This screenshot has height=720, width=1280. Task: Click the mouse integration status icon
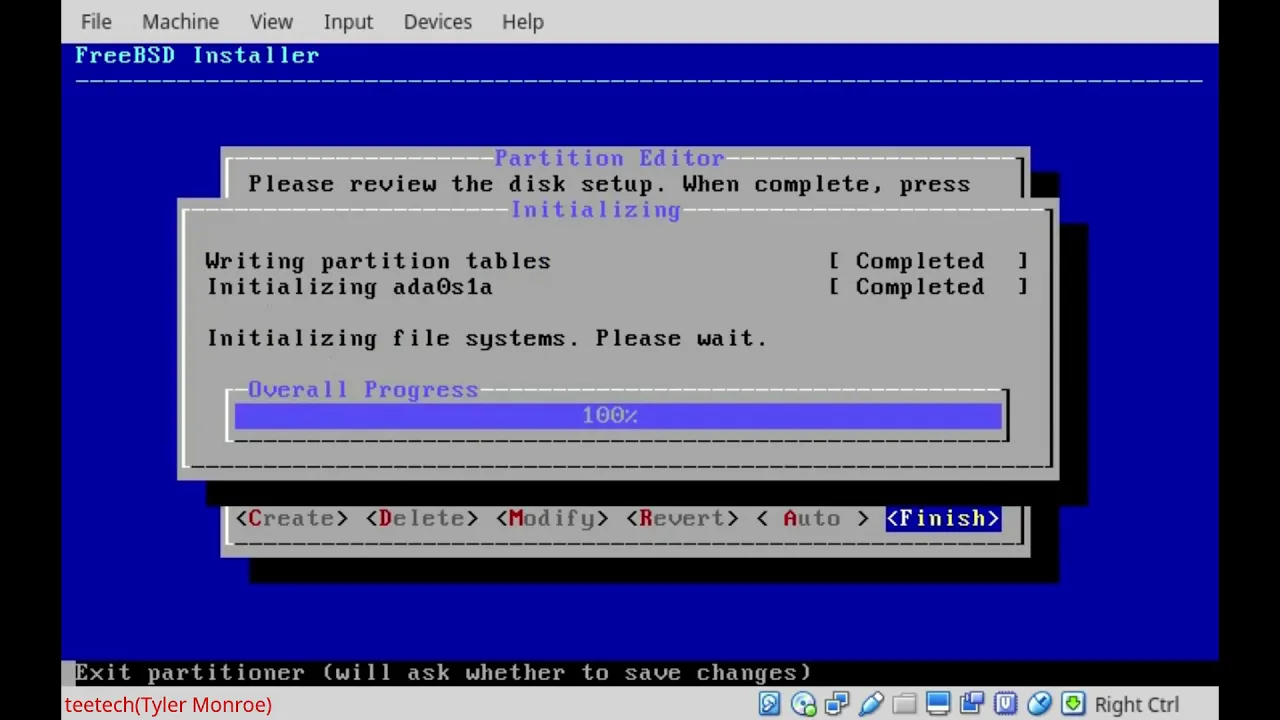point(1039,704)
